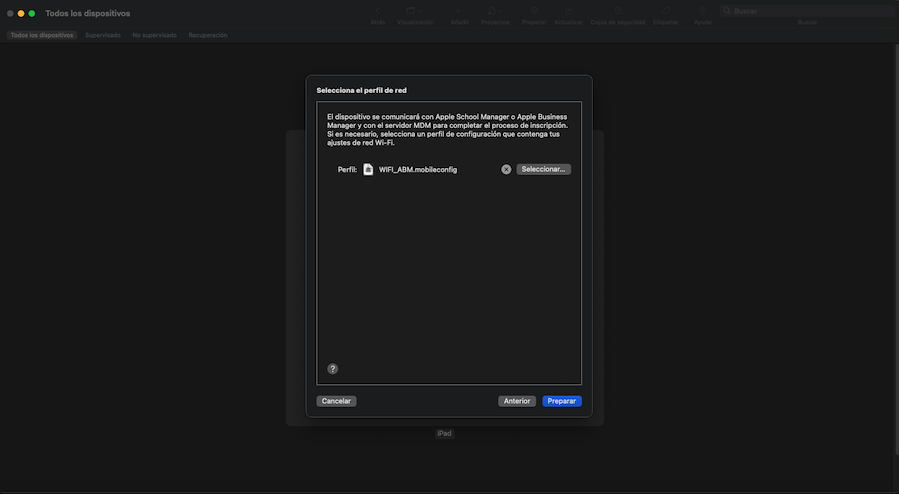Image resolution: width=899 pixels, height=494 pixels.
Task: Click the Perfil: label
Action: tap(347, 170)
